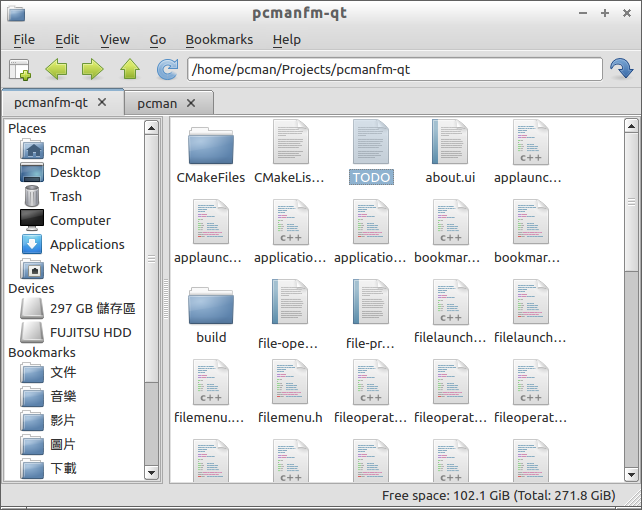Open Trash in the Places sidebar
Image resolution: width=642 pixels, height=510 pixels.
point(65,197)
